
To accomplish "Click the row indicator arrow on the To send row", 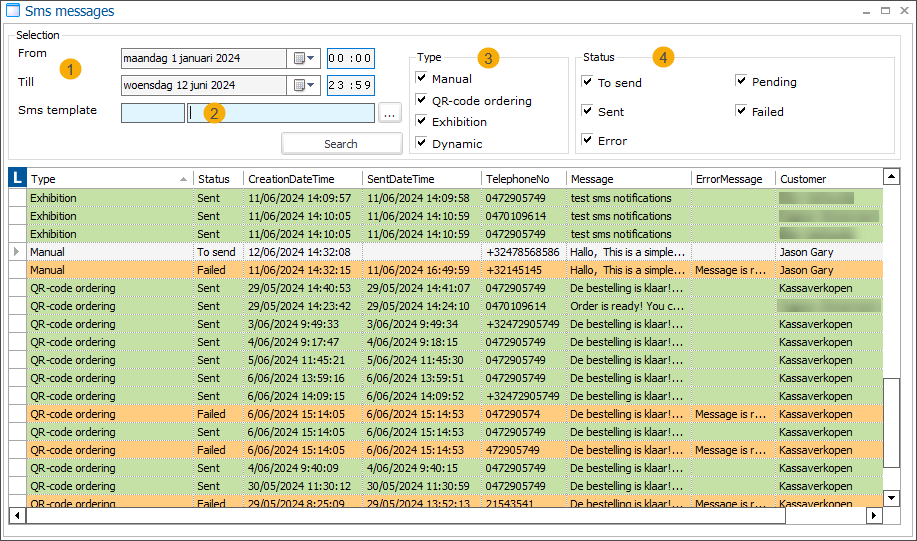I will 16,252.
